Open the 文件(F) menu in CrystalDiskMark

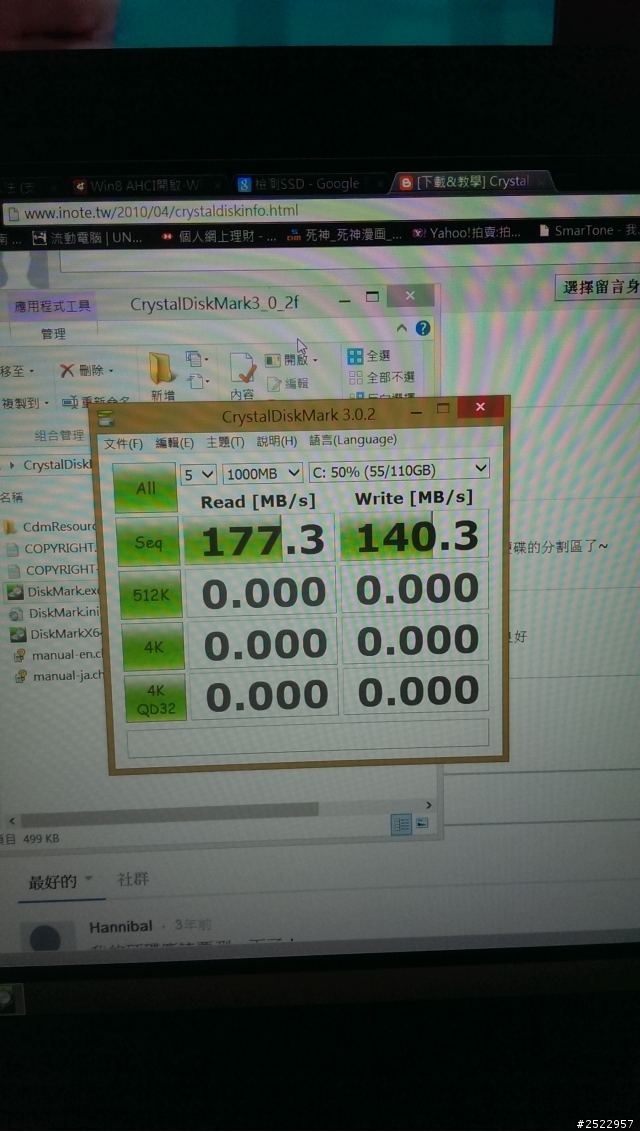(123, 443)
